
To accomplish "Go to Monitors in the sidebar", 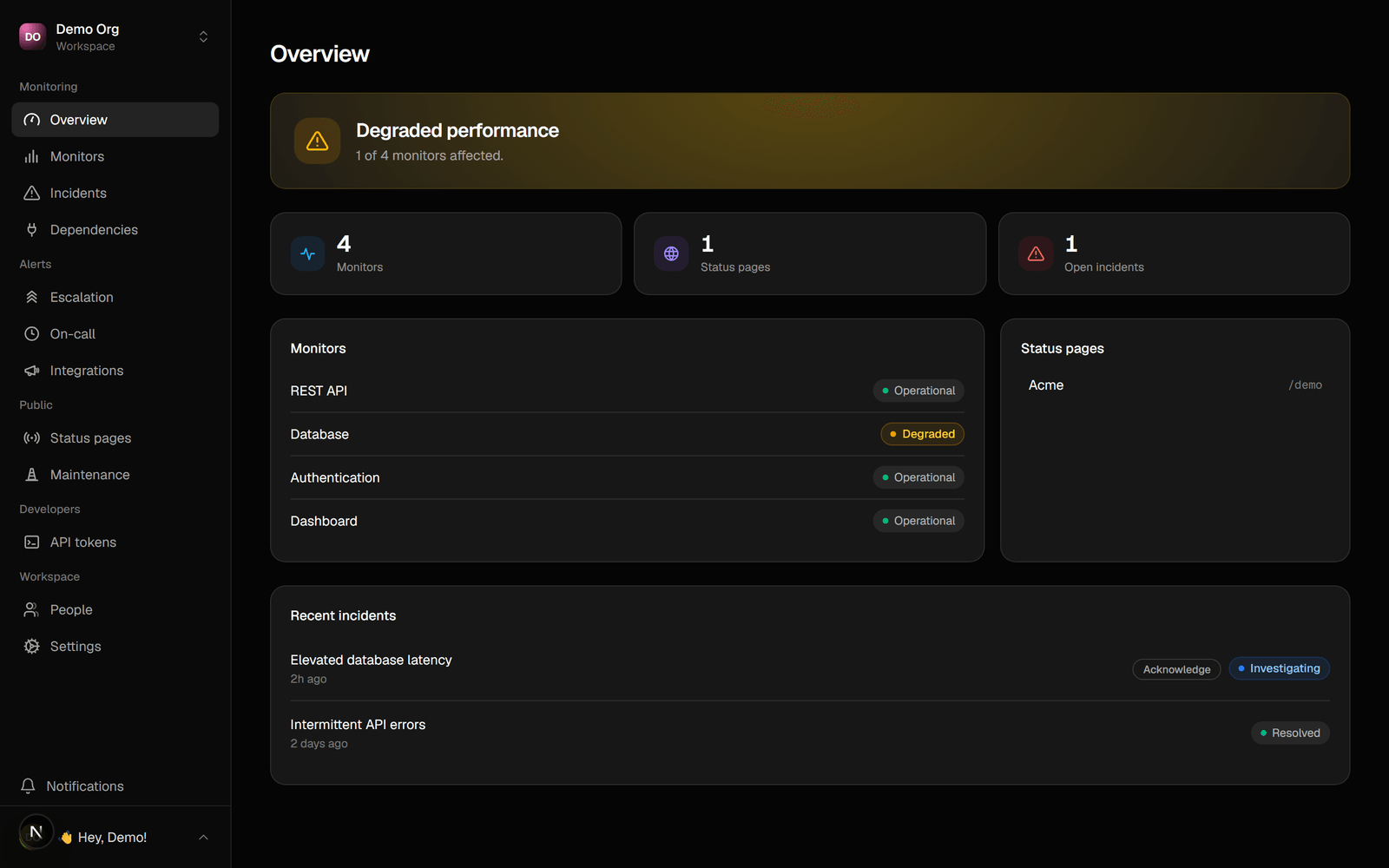I will pos(115,156).
